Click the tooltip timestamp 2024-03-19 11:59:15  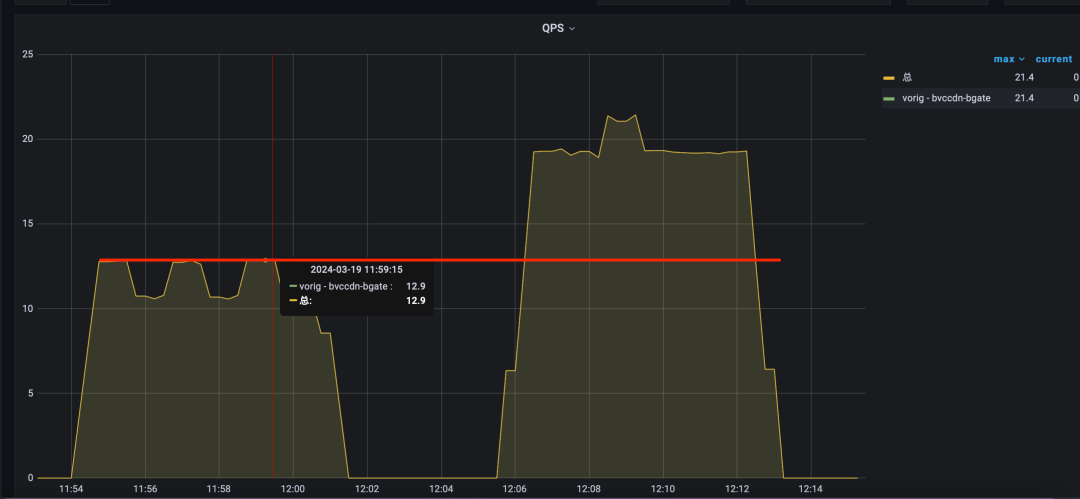(x=356, y=269)
